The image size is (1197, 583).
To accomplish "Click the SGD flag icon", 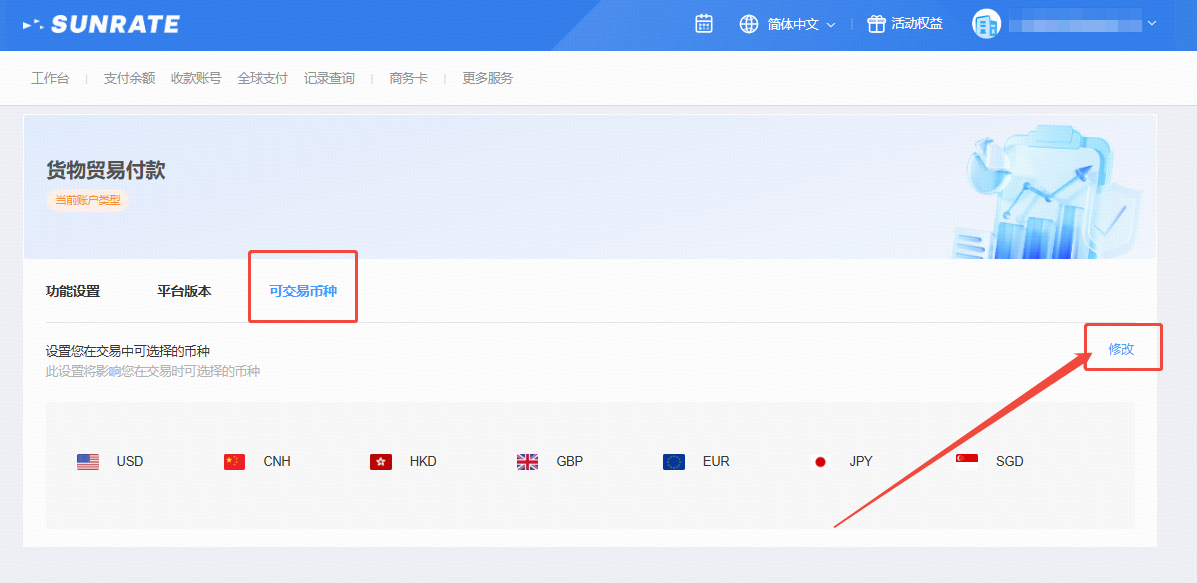I will pyautogui.click(x=967, y=461).
